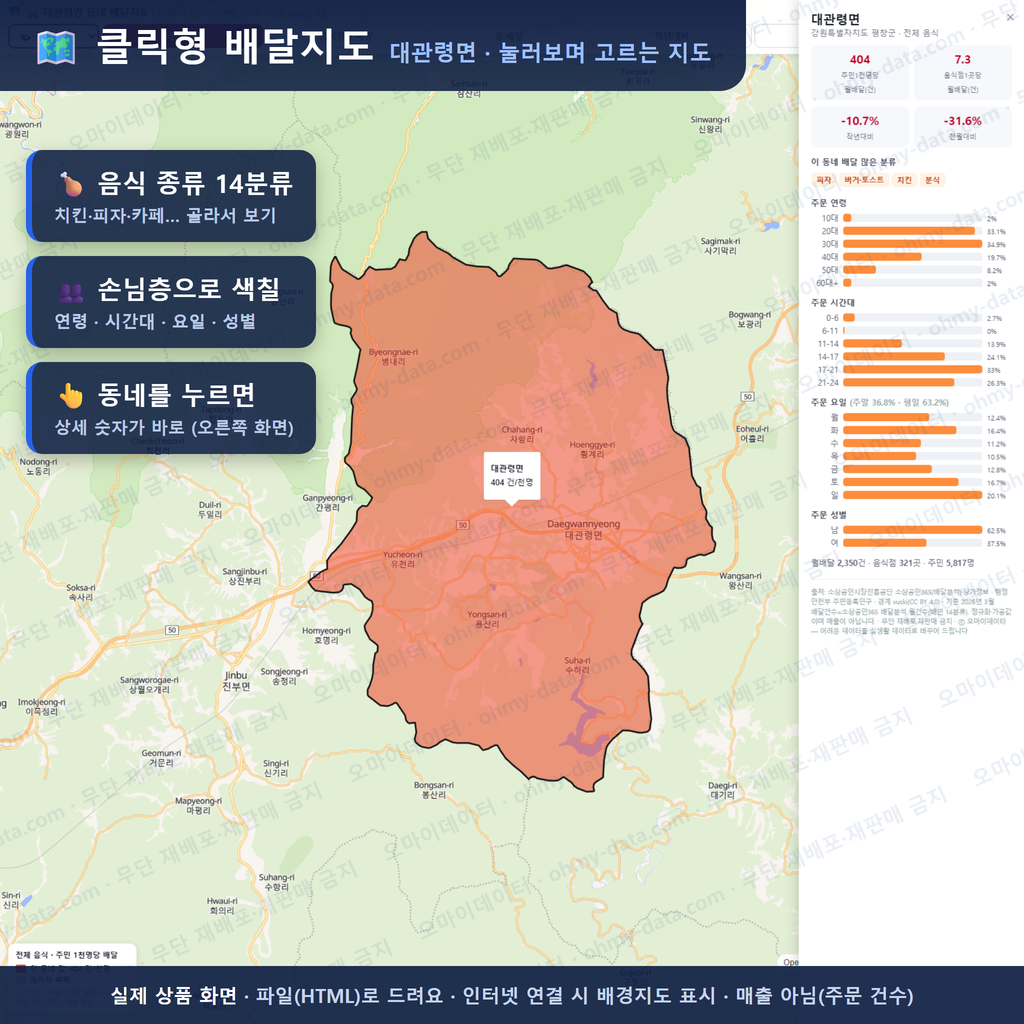This screenshot has width=1024, height=1024.
Task: Click the 전체 음식 · 주민 1천명당 배달 legend
Action: point(67,955)
